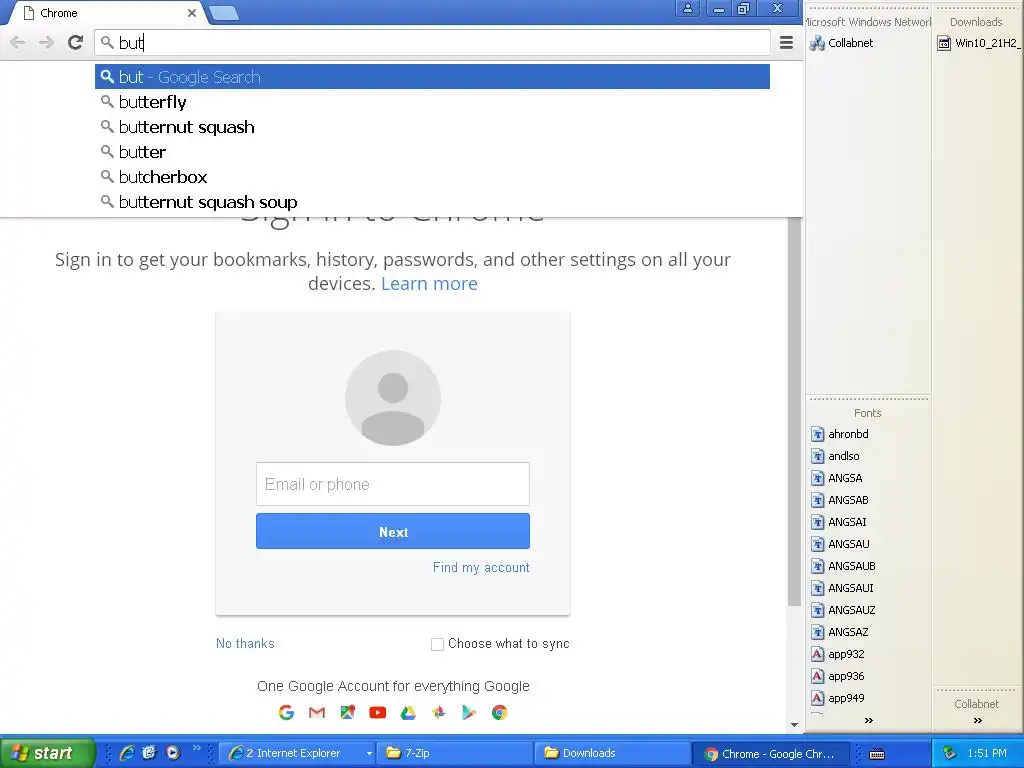Click the system tray network icon
Image resolution: width=1024 pixels, height=768 pixels.
point(950,753)
